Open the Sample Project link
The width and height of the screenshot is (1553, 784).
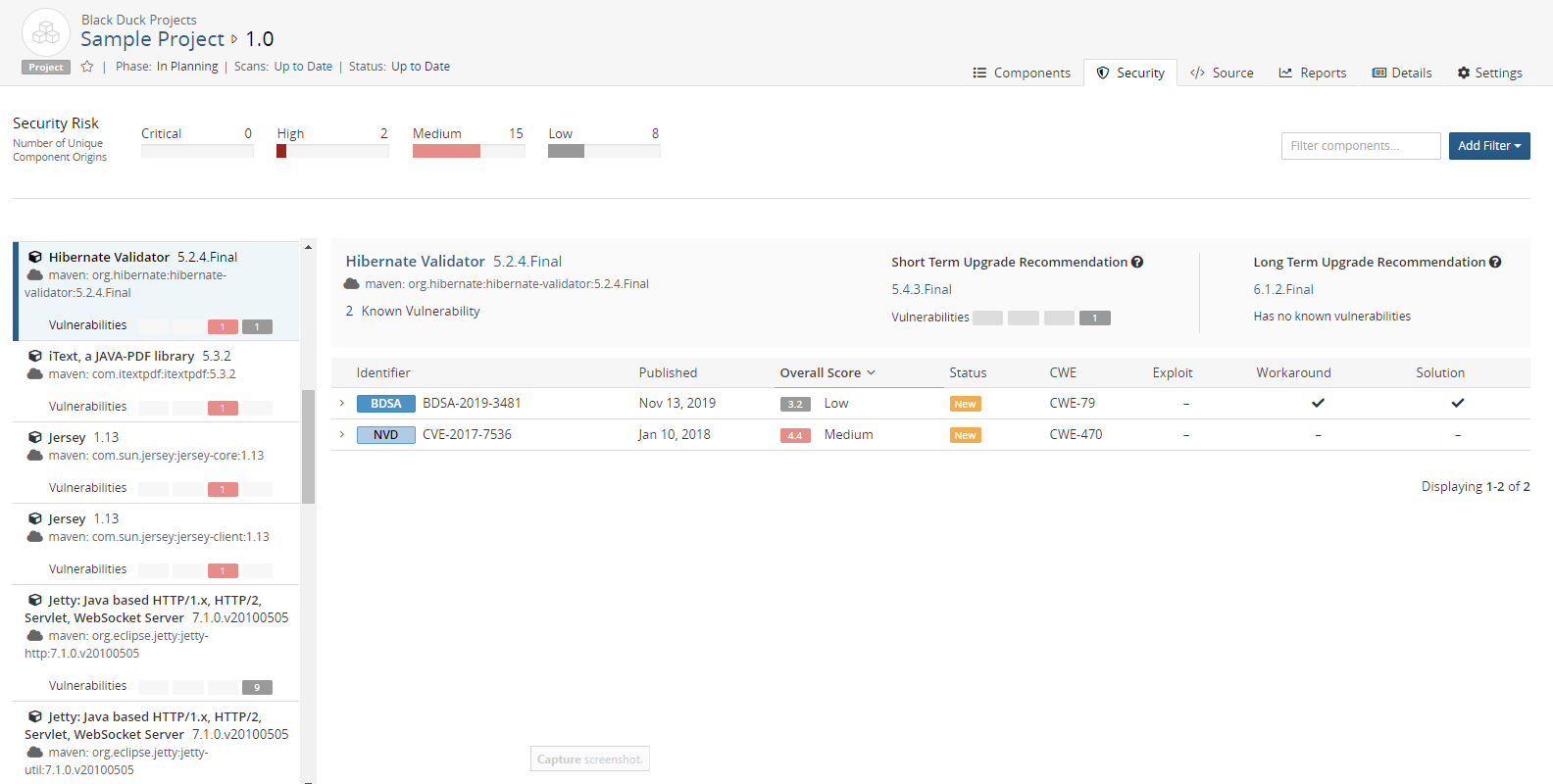click(153, 39)
